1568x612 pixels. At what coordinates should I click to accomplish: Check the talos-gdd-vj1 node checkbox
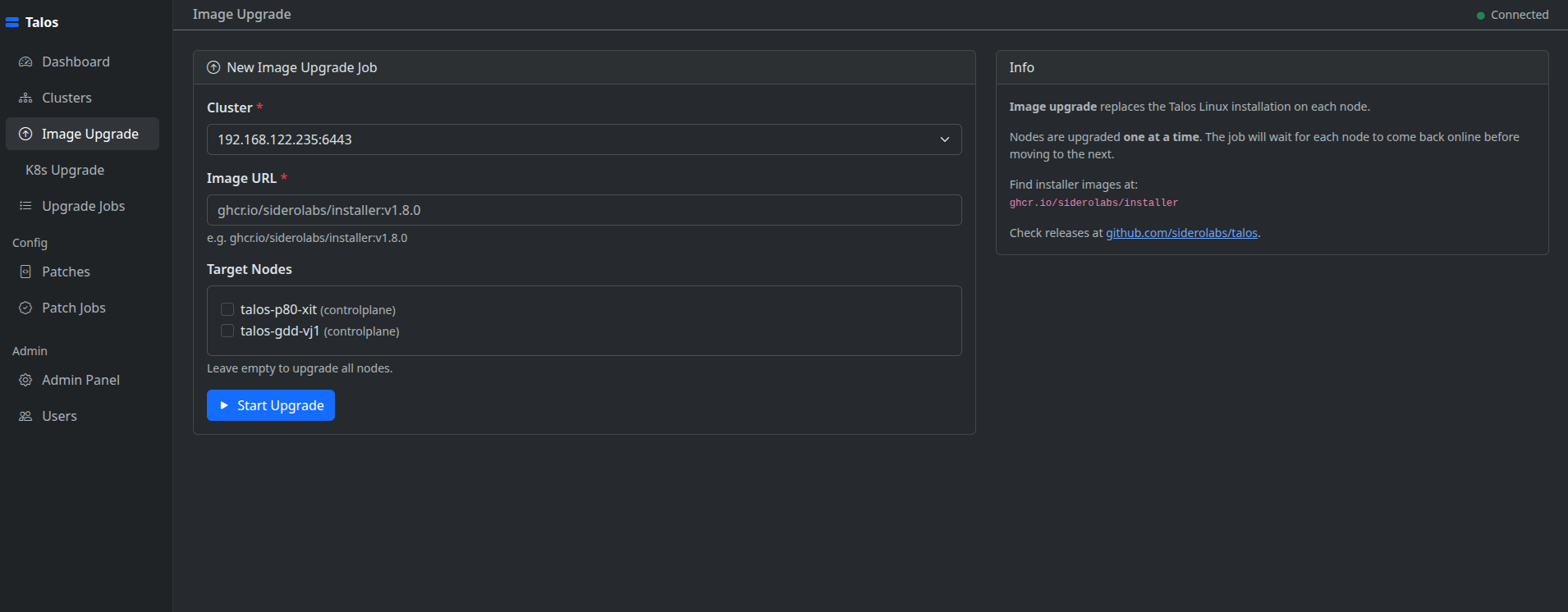point(227,331)
